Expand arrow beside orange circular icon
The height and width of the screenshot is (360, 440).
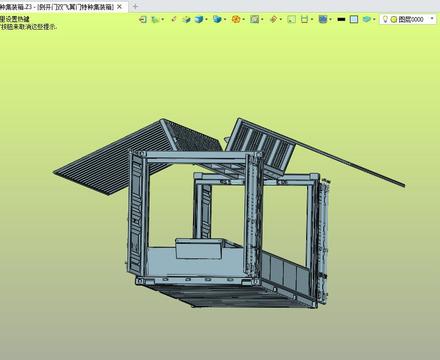244,19
